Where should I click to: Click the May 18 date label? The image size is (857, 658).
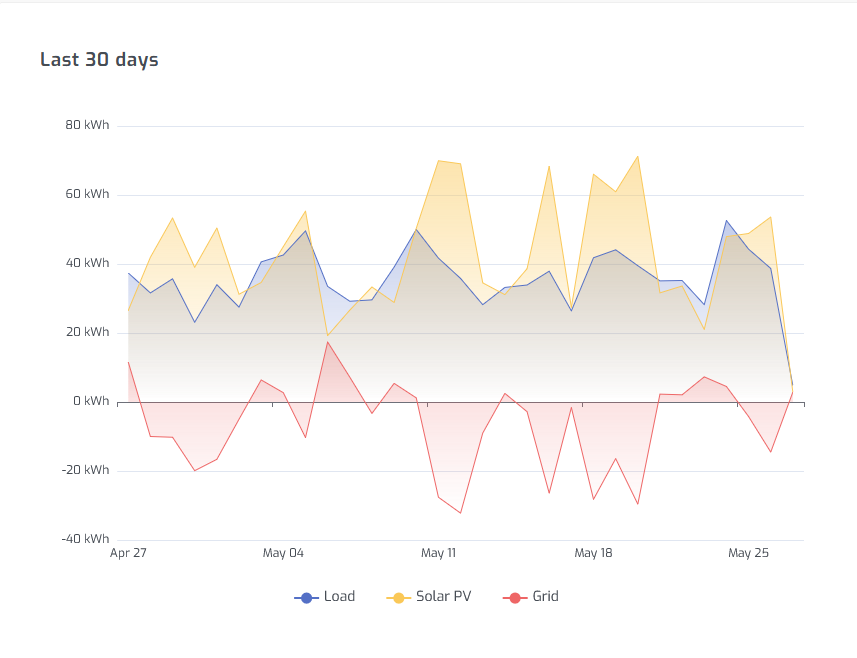pyautogui.click(x=593, y=553)
